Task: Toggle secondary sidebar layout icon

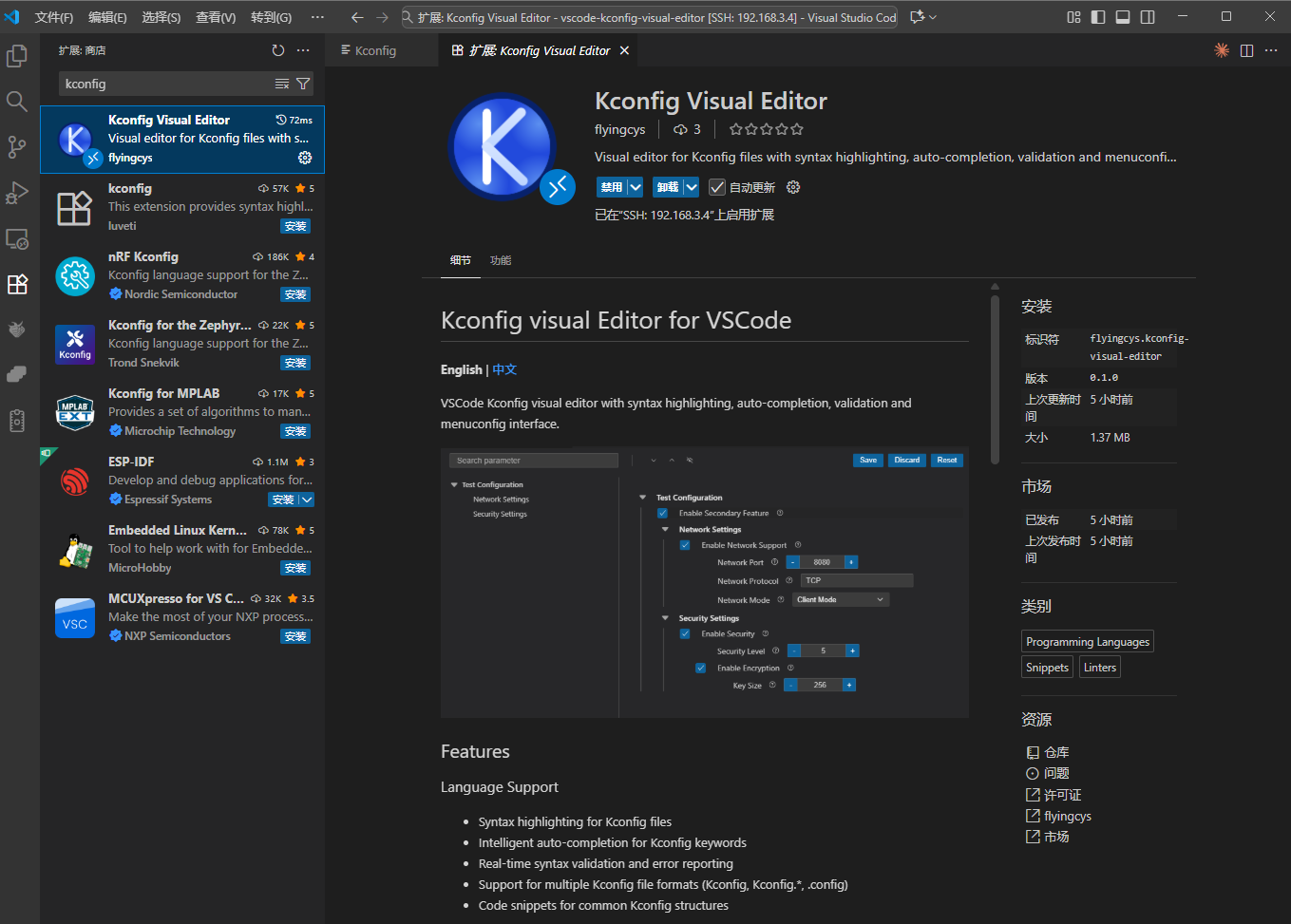Action: (1148, 17)
